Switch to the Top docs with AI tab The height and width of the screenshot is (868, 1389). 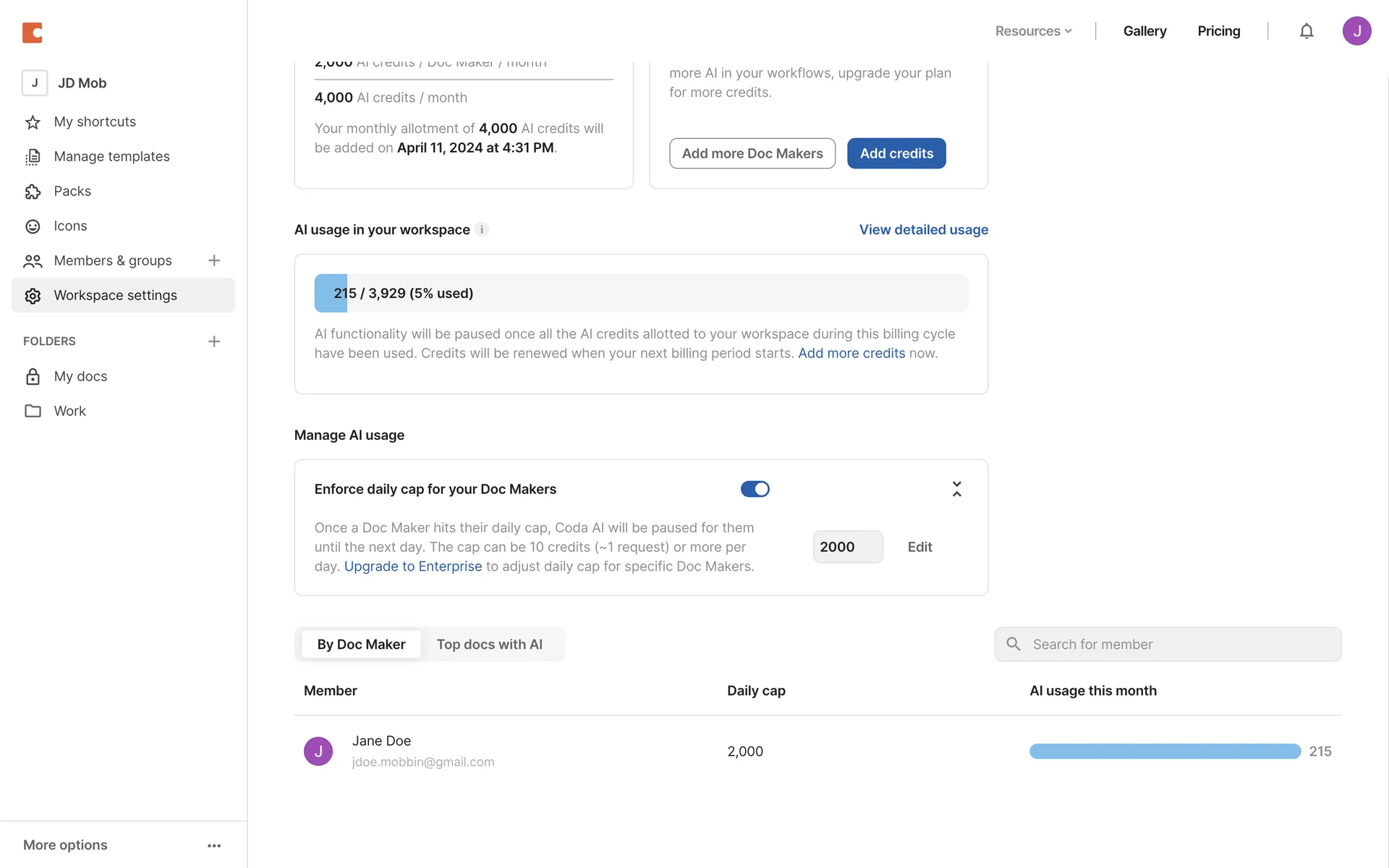489,644
